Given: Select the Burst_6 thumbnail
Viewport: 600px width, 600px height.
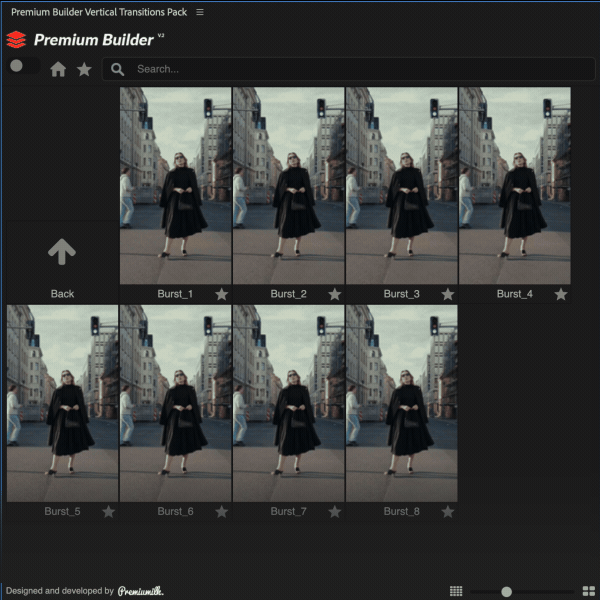Looking at the screenshot, I should pos(176,403).
